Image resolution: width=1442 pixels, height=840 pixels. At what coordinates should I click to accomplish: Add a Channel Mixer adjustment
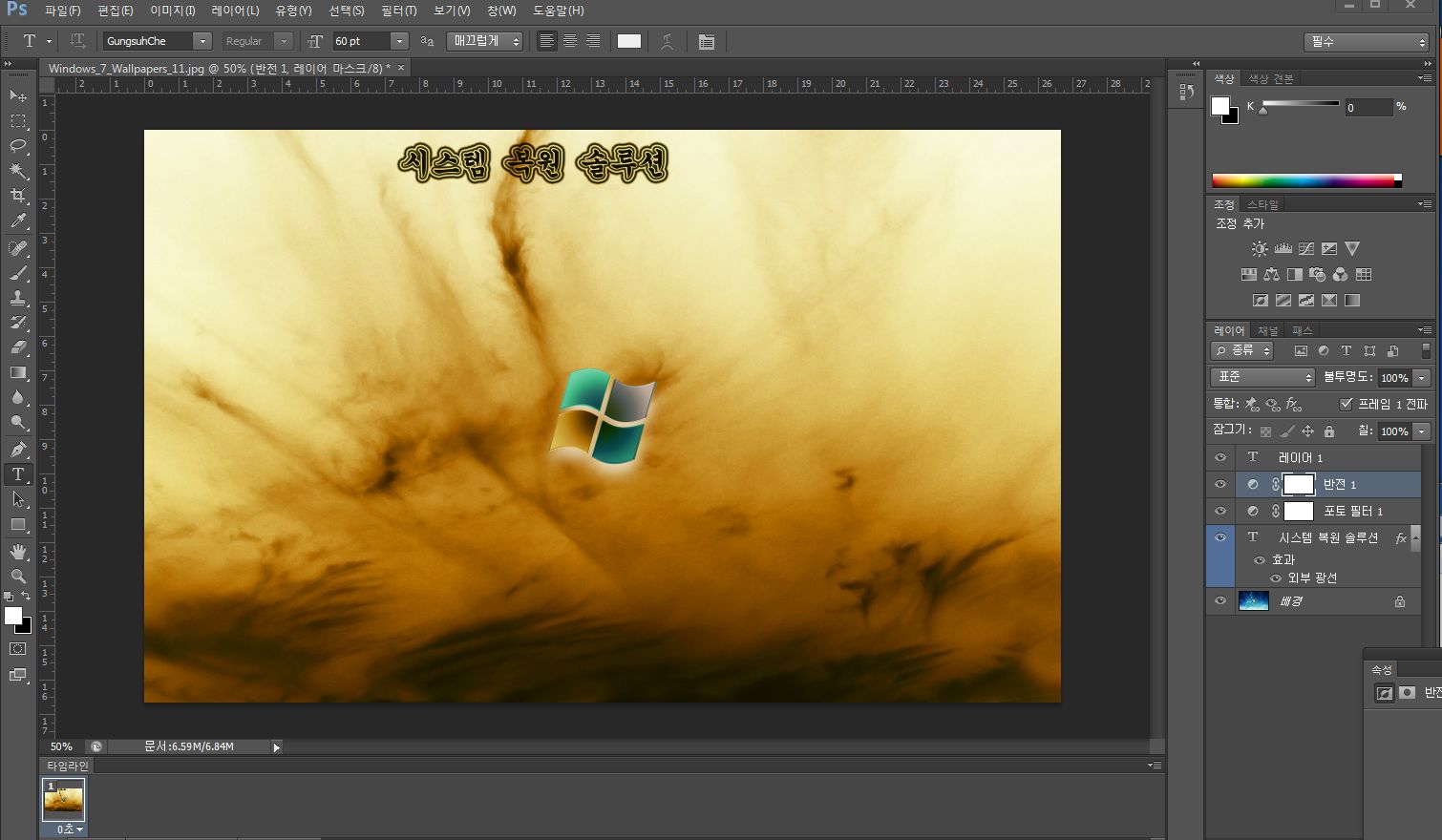pos(1340,274)
